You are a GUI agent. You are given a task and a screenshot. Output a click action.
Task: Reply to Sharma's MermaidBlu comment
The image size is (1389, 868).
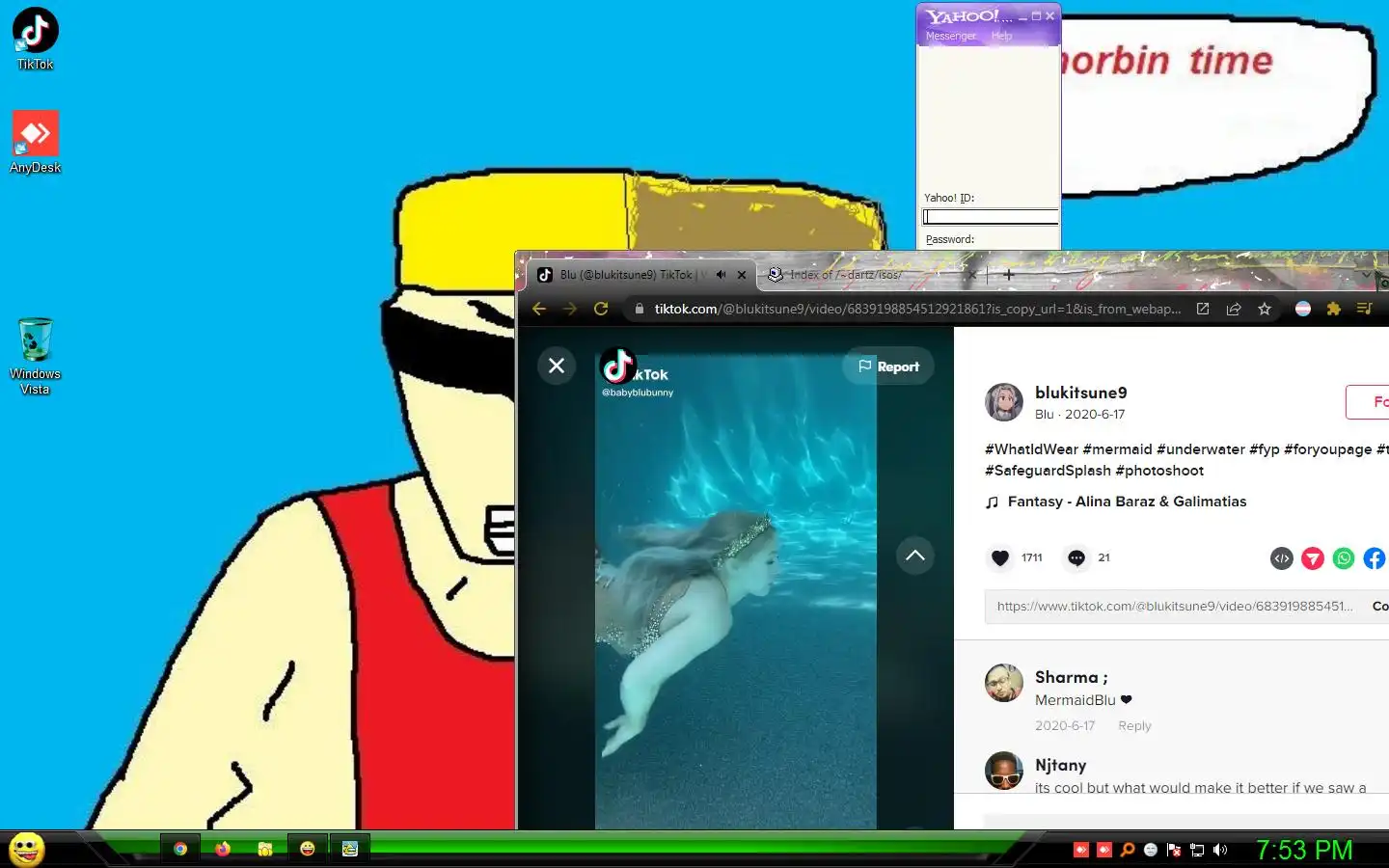[x=1134, y=726]
